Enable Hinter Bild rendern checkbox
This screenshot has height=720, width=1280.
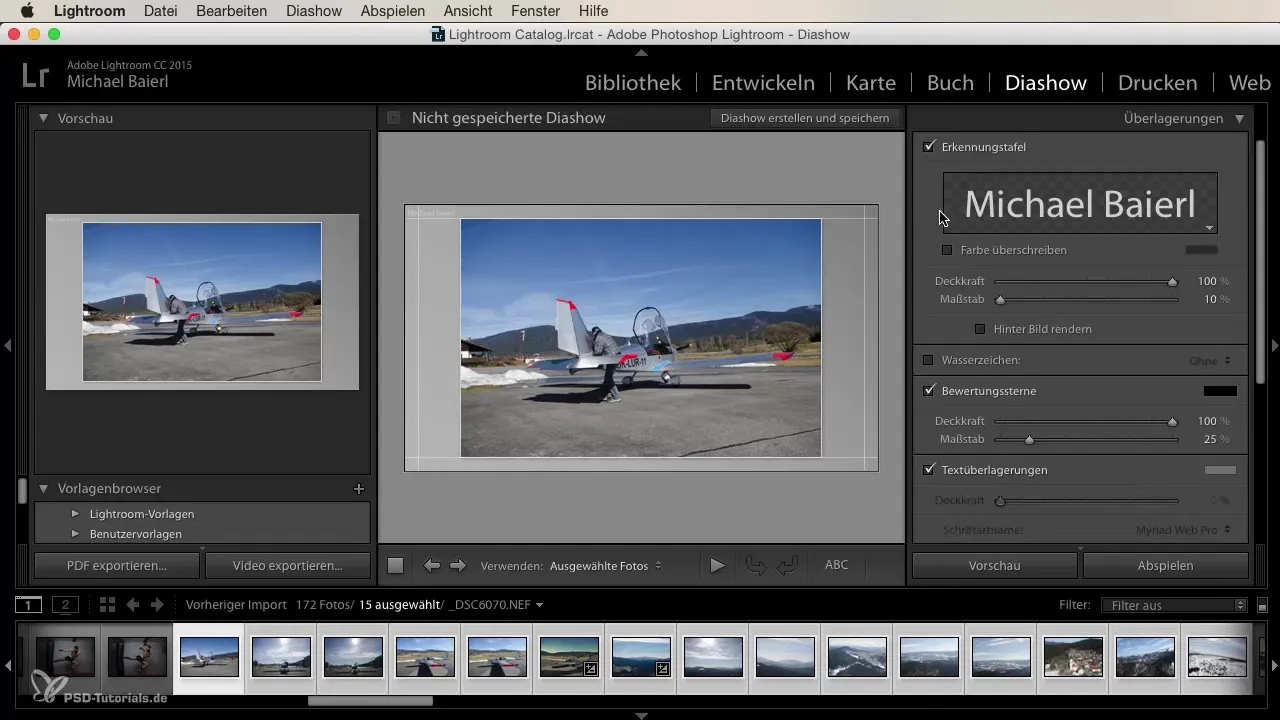click(980, 329)
